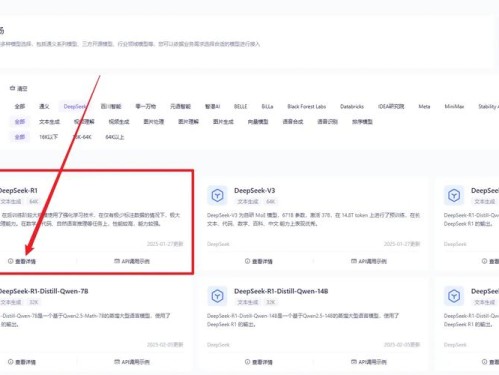
Task: Filter models by 视觉理解 type
Action: click(x=84, y=122)
